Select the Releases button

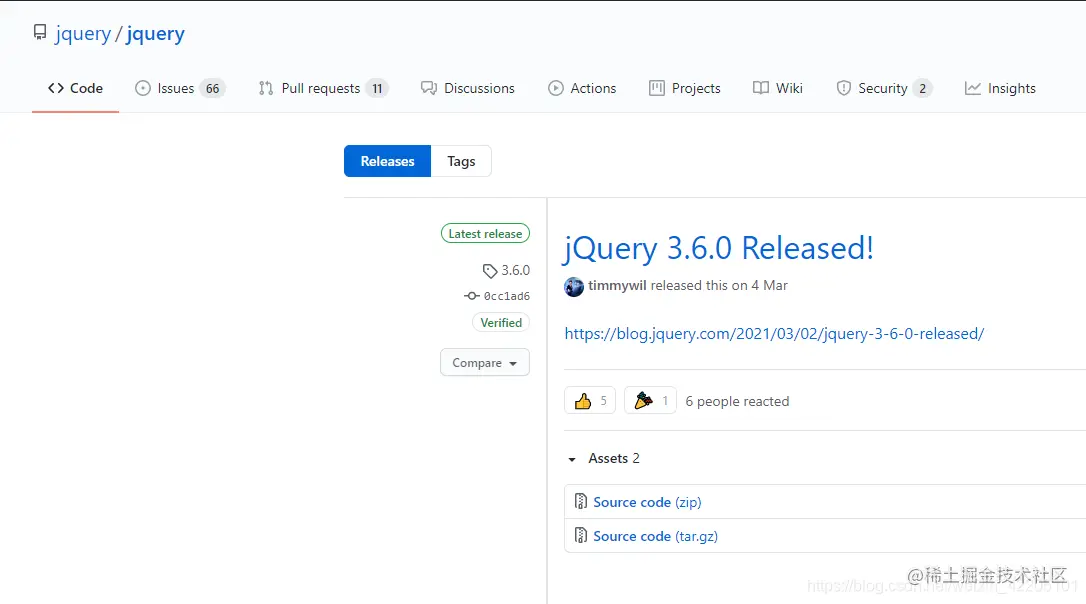coord(387,161)
